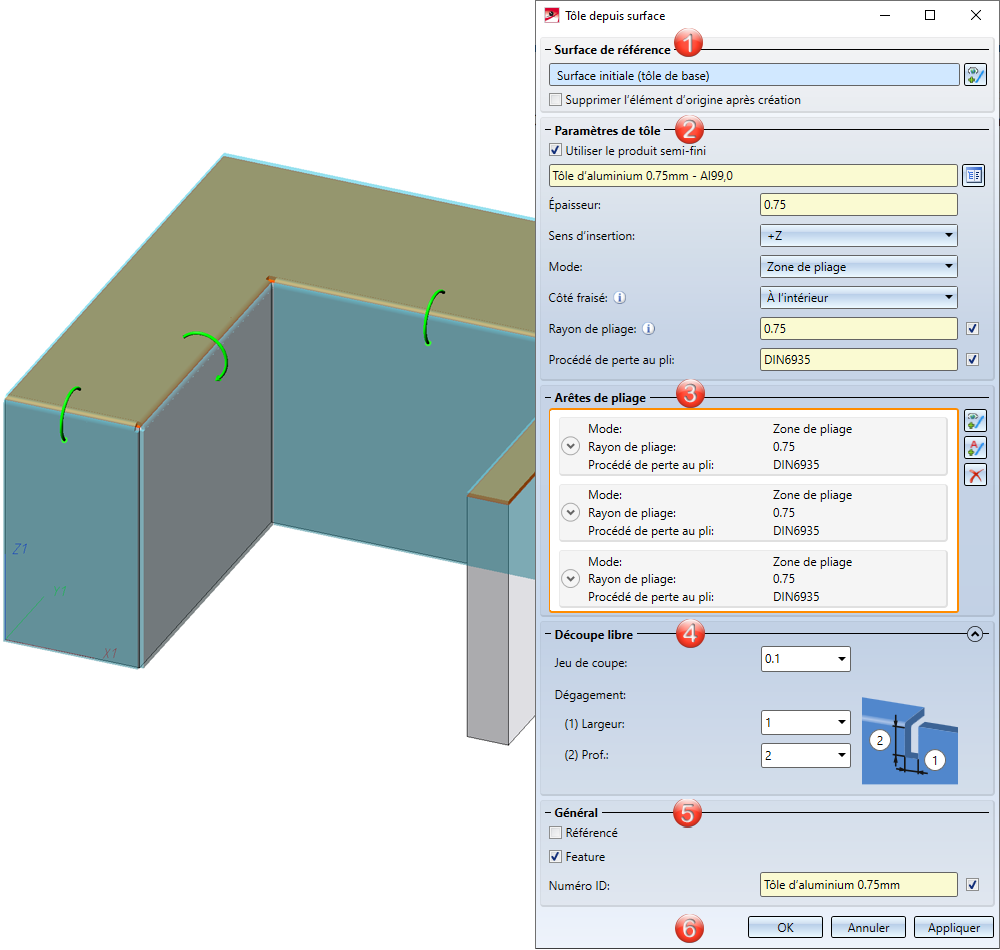Delete bend edge with red X icon
The width and height of the screenshot is (1000, 950).
click(x=975, y=474)
